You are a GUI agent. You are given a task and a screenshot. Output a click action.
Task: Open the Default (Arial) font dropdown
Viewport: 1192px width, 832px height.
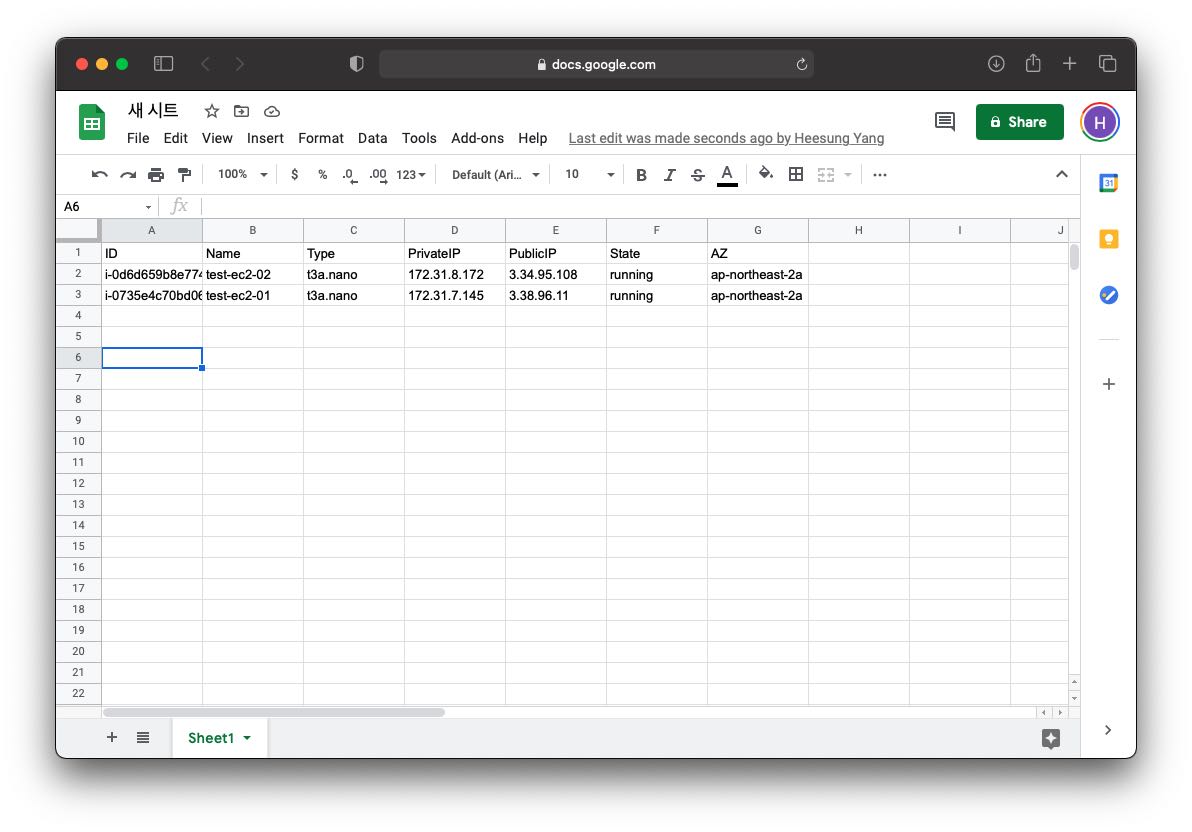pyautogui.click(x=496, y=175)
